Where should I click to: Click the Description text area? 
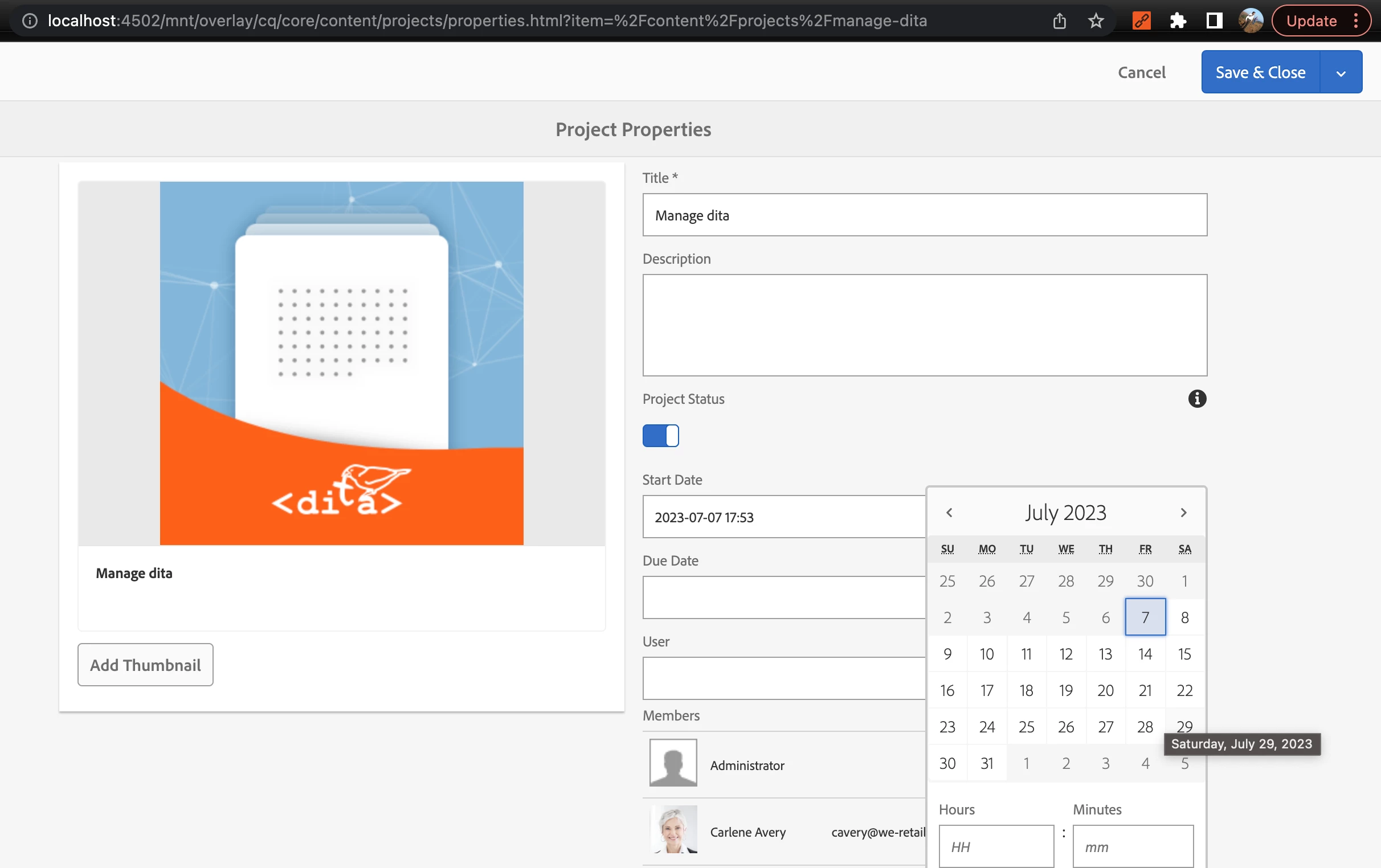(924, 325)
